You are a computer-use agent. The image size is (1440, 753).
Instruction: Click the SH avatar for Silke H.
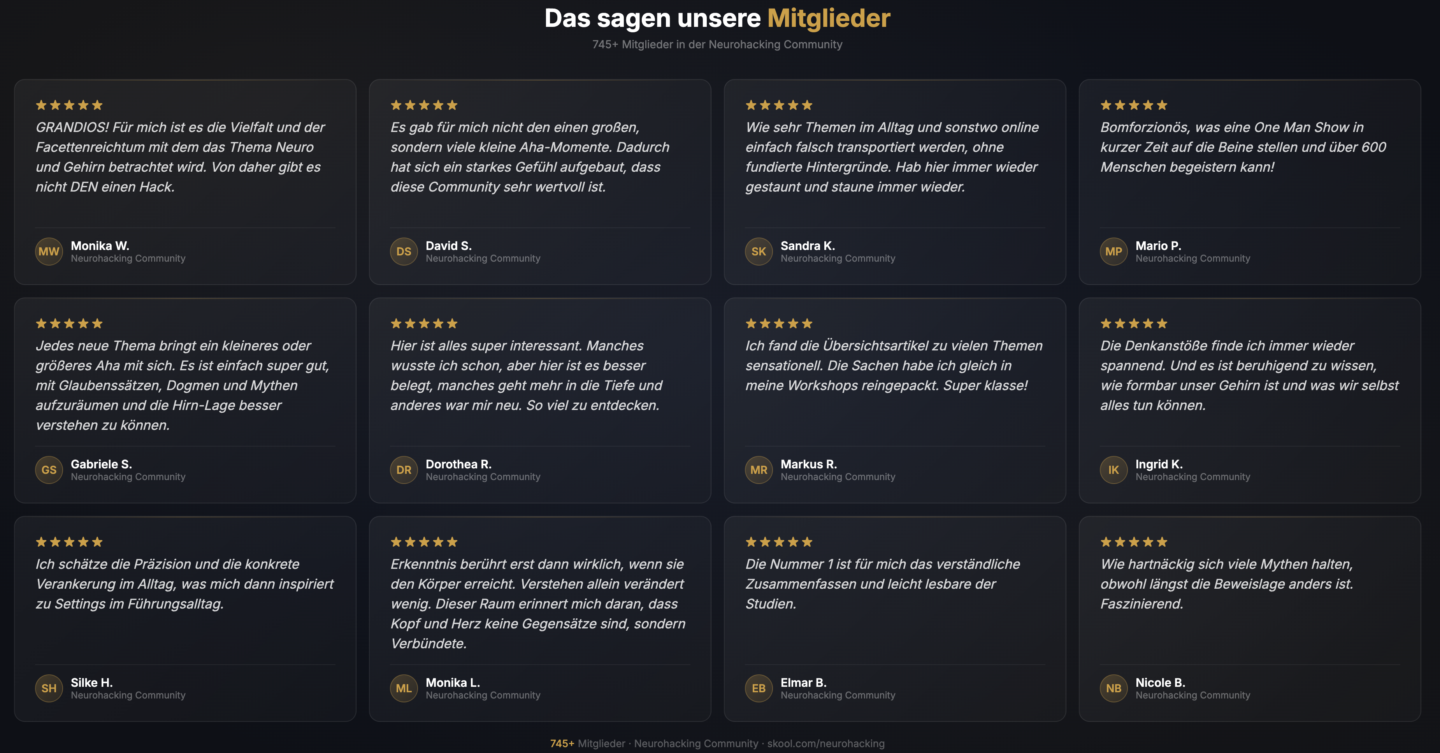[x=49, y=688]
